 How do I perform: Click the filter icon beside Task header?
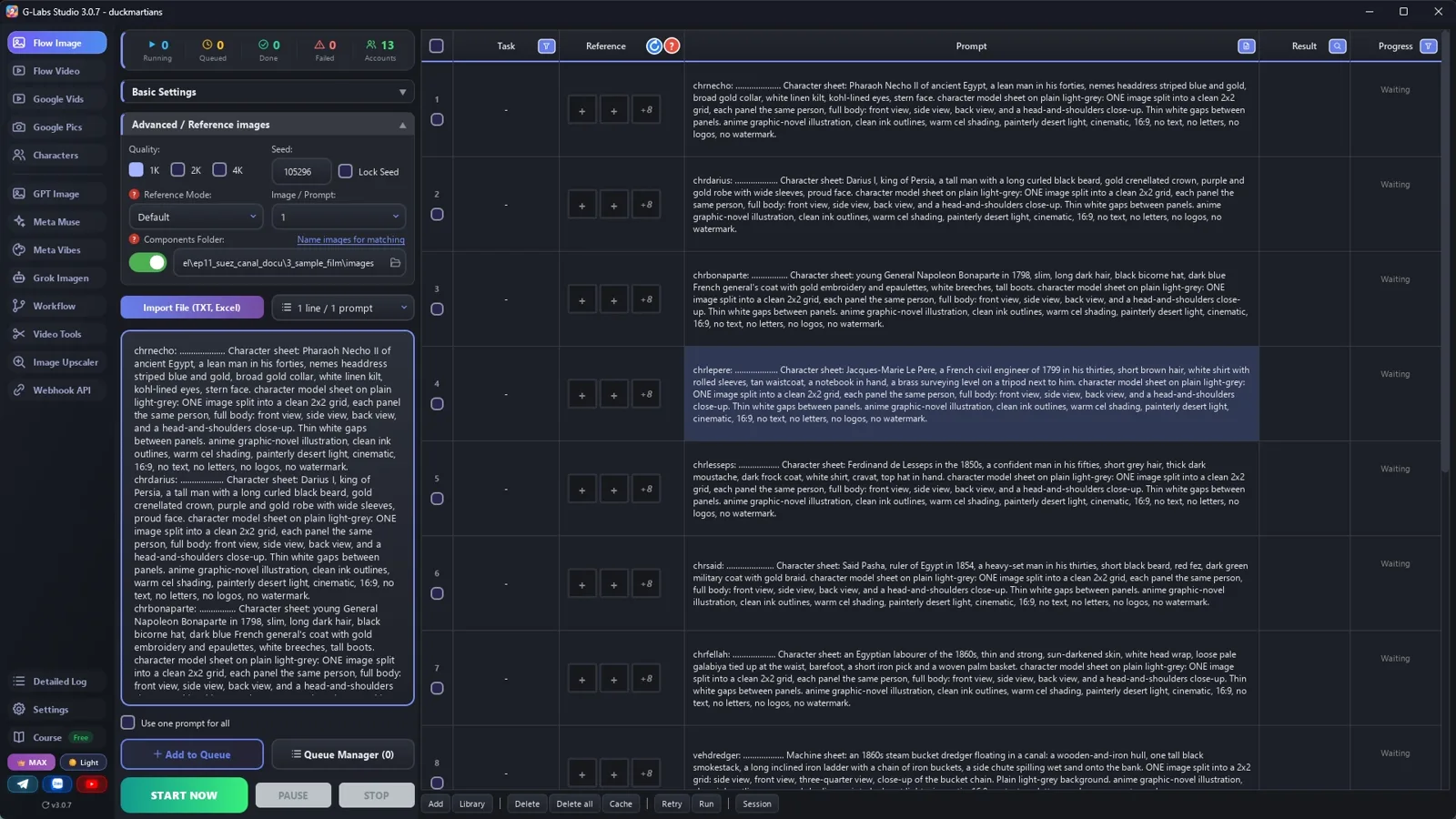546,46
